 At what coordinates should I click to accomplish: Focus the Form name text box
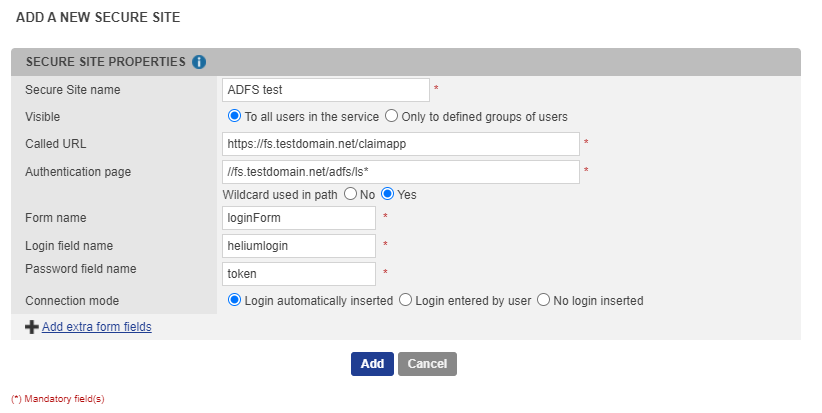(x=299, y=218)
